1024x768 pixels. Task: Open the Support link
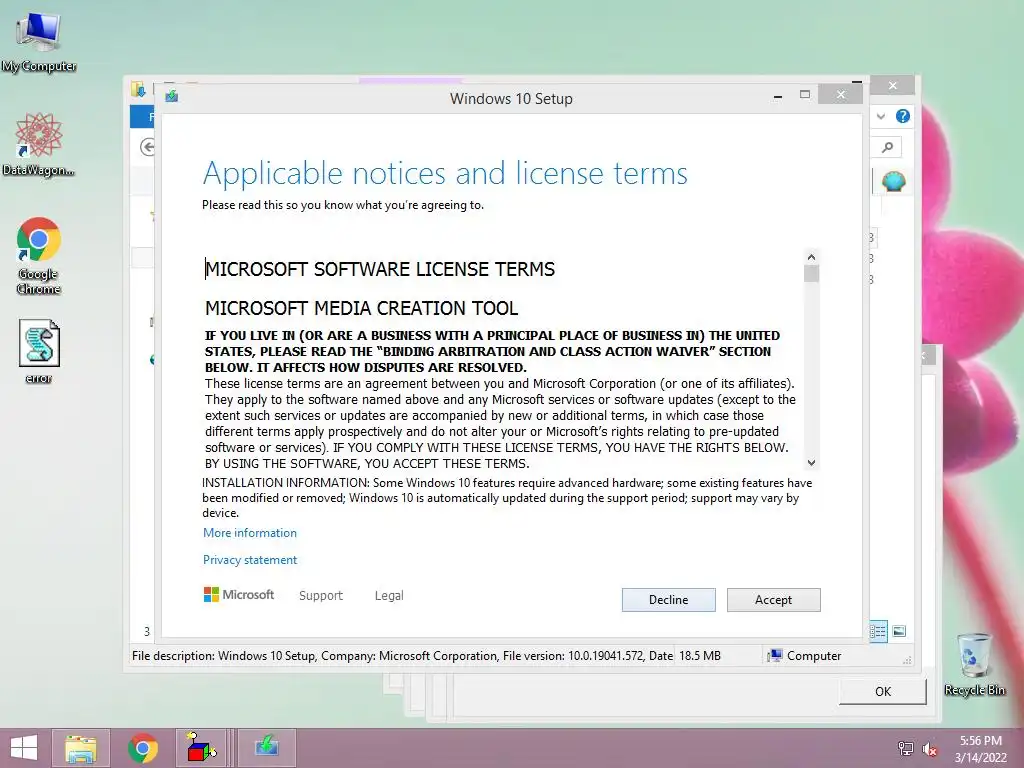pos(321,596)
